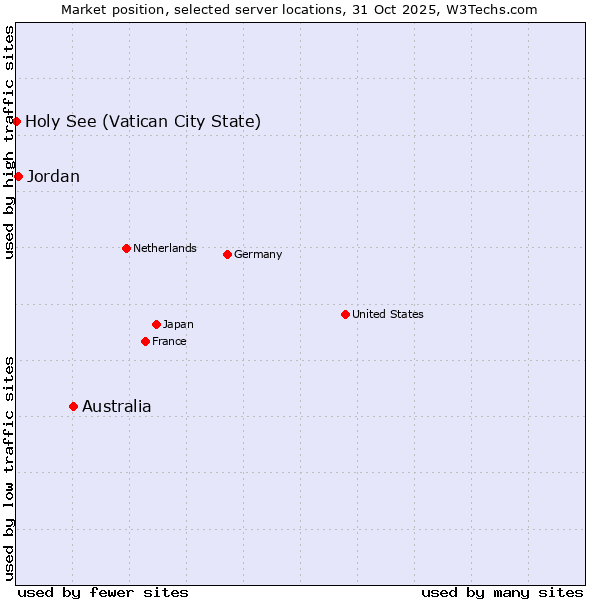Image resolution: width=600 pixels, height=600 pixels.
Task: Click the 'used by fewer sites' axis label
Action: (x=103, y=592)
